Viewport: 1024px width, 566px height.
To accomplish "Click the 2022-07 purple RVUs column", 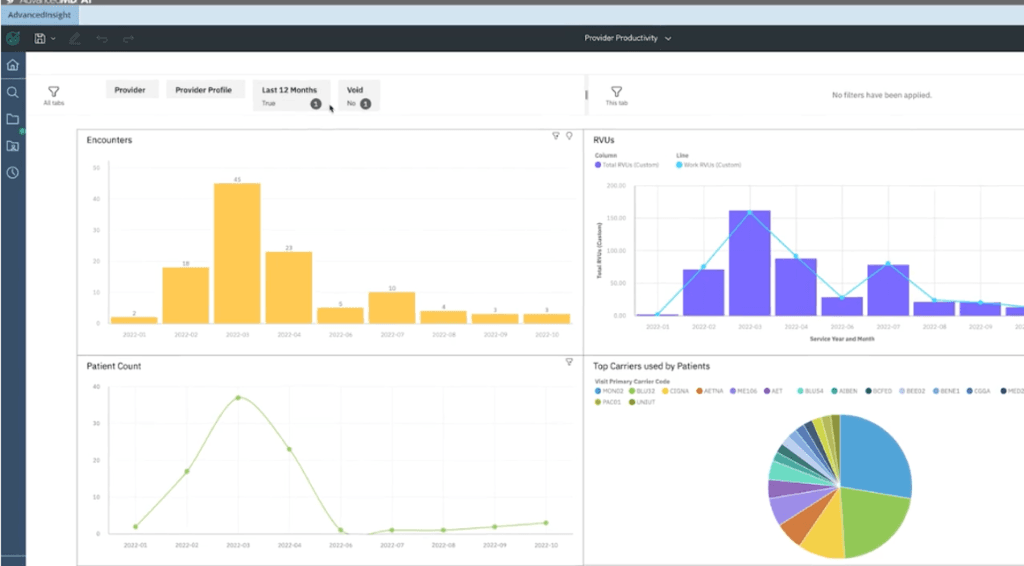I will click(888, 291).
